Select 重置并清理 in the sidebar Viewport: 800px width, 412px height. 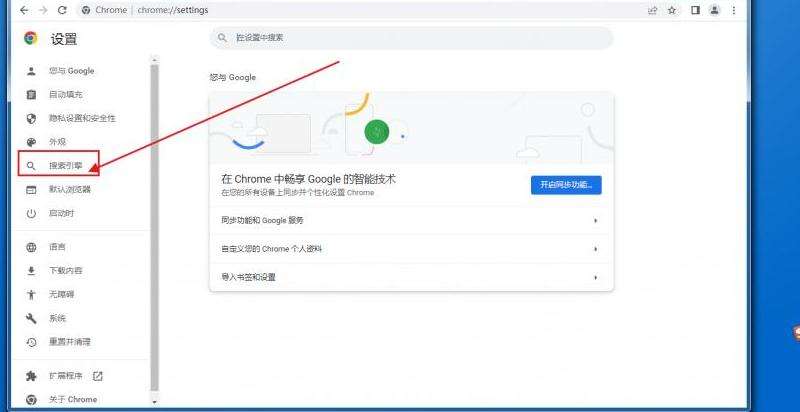click(69, 342)
